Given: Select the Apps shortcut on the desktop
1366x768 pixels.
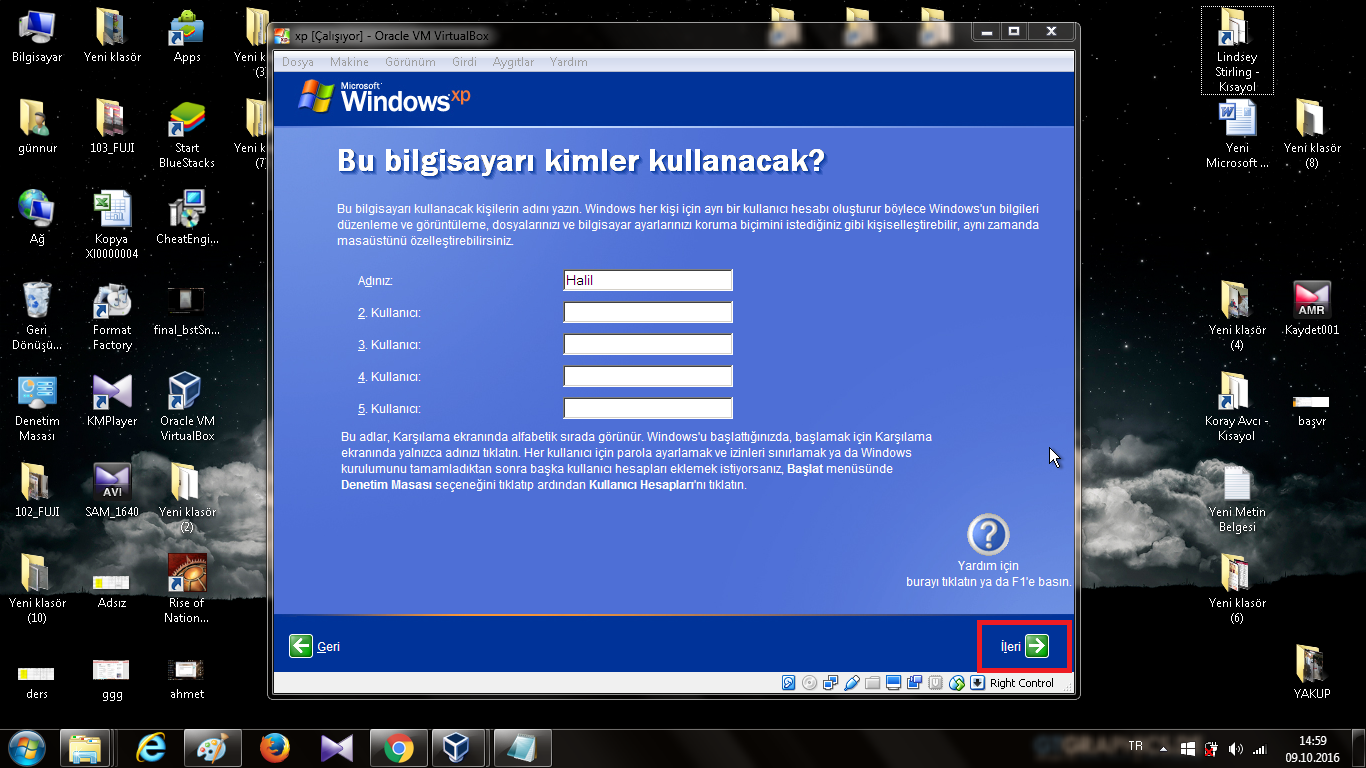Looking at the screenshot, I should click(187, 37).
